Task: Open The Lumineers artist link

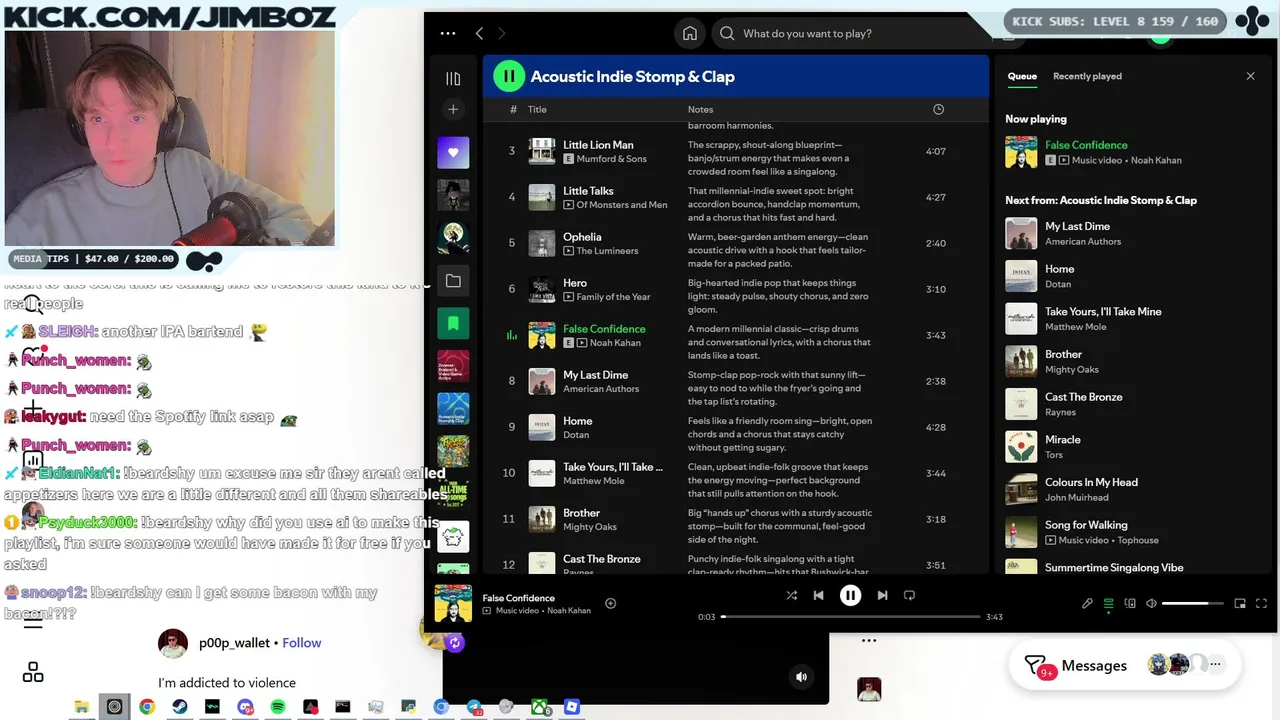Action: coord(607,251)
